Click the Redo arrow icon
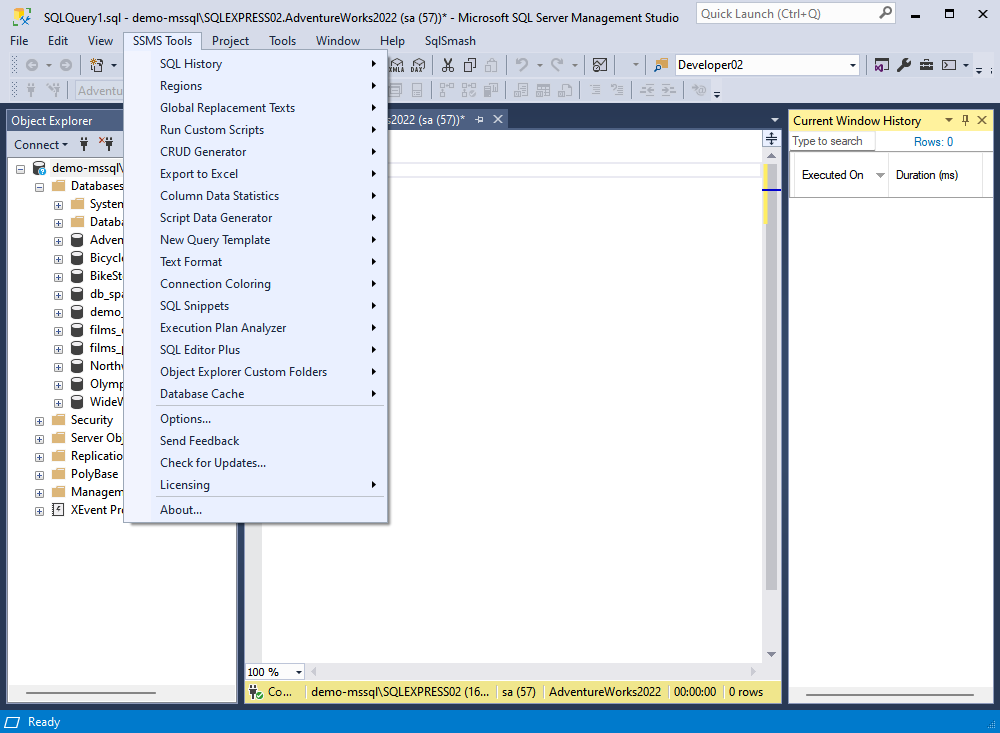The height and width of the screenshot is (733, 1000). [557, 64]
